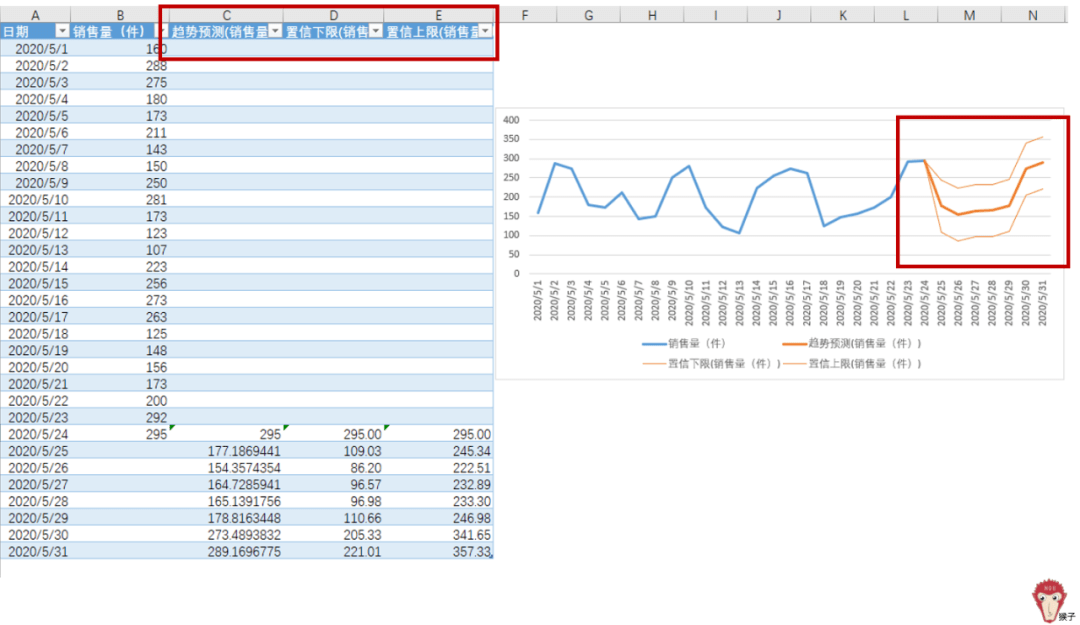Select upper bound cell 245.34
The image size is (1080, 625).
(438, 451)
